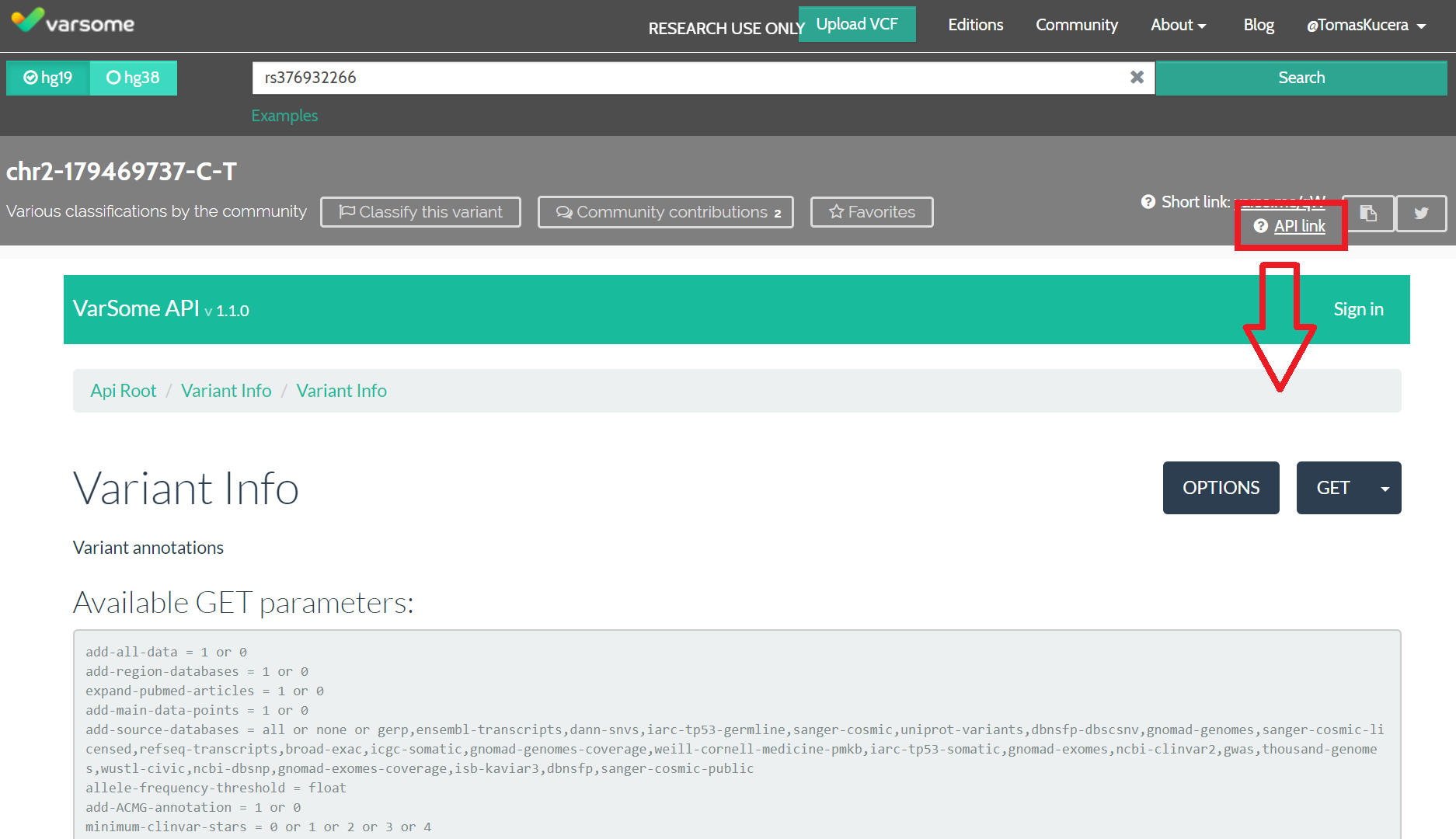
Task: Click the help icon next to API link
Action: (x=1261, y=226)
